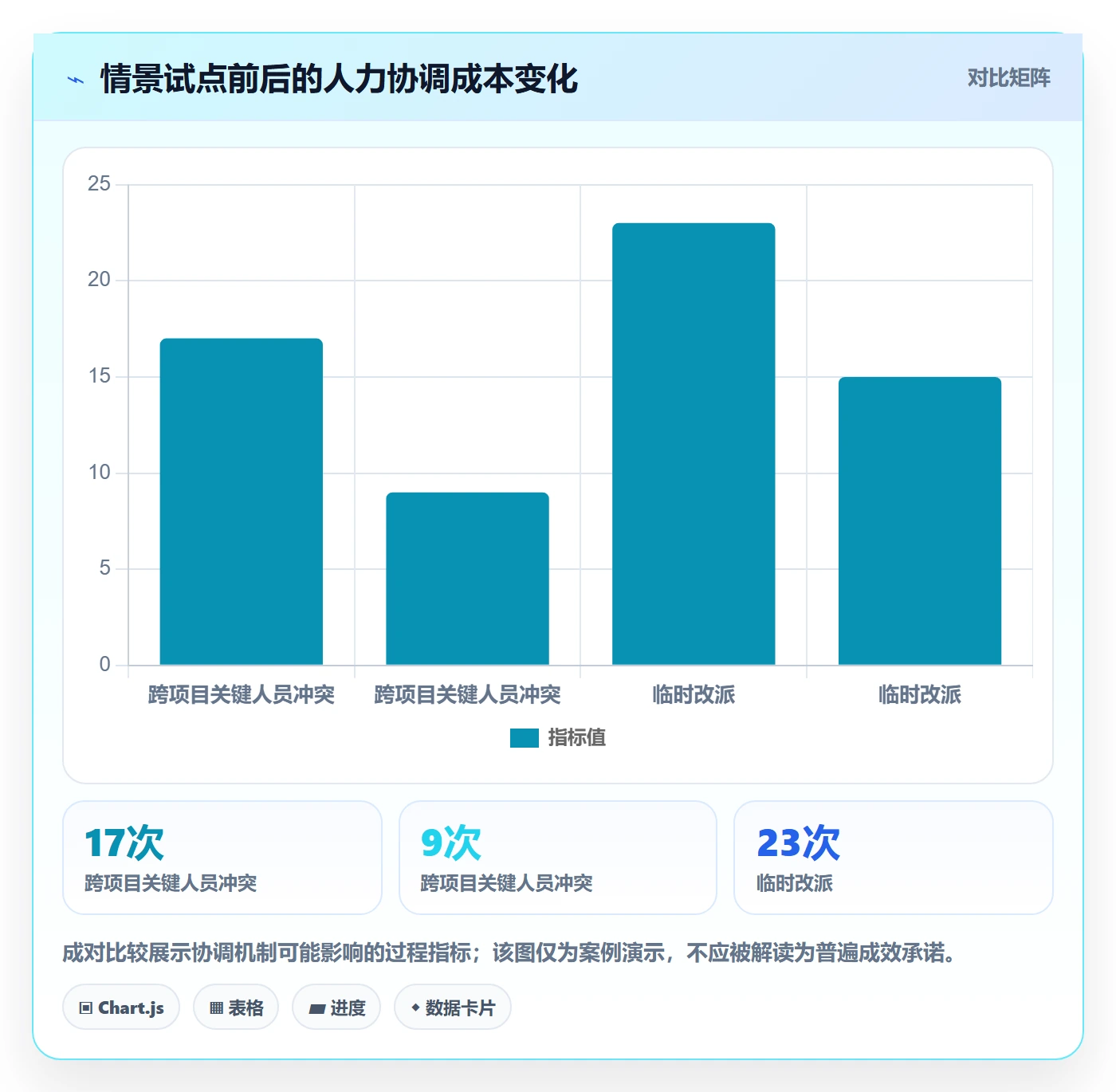This screenshot has width=1116, height=1092.
Task: Select the 进度 tag chip
Action: point(336,1008)
